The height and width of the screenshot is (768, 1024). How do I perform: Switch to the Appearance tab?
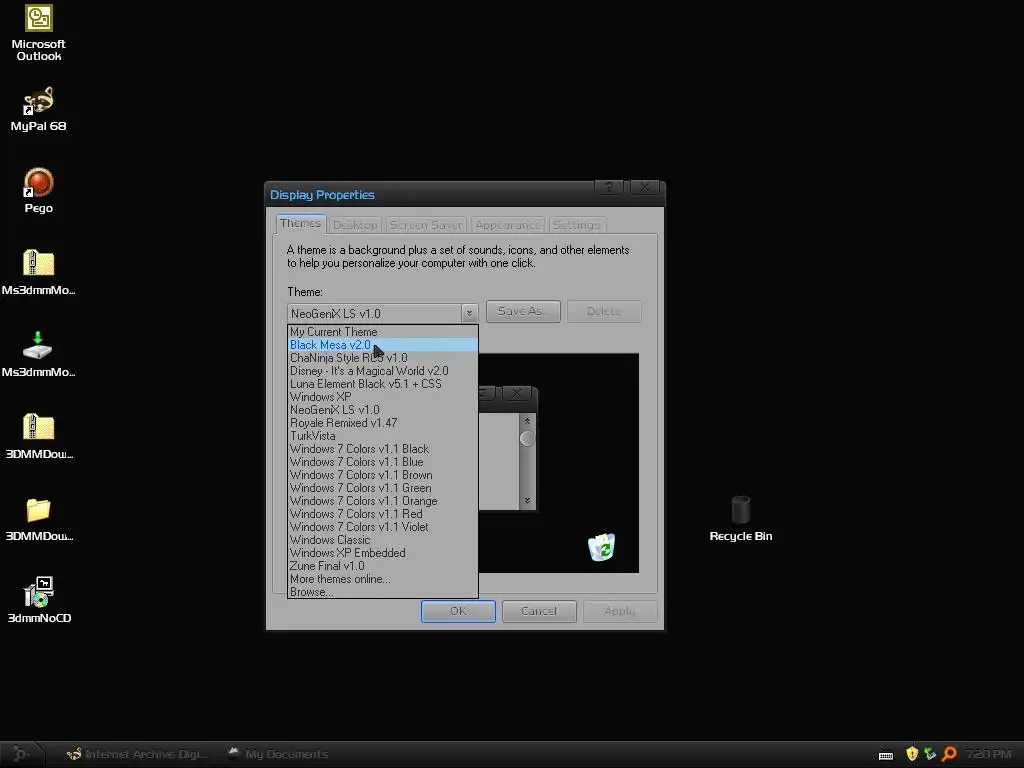click(x=507, y=225)
